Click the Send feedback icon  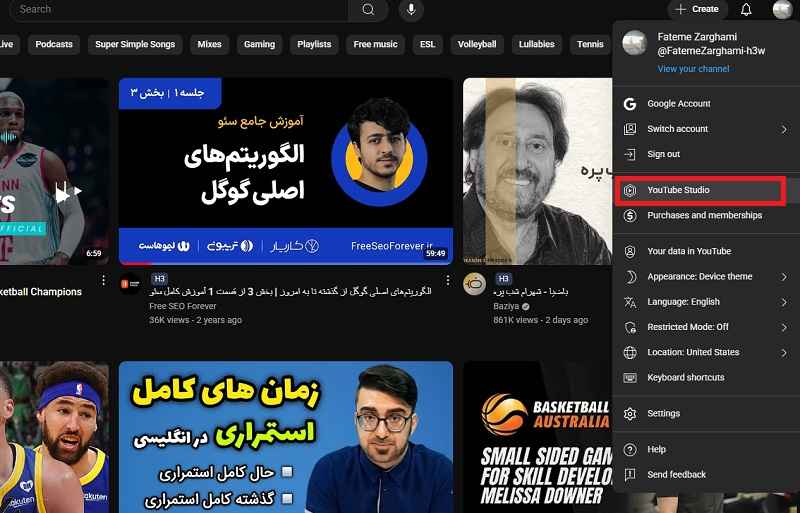[630, 475]
